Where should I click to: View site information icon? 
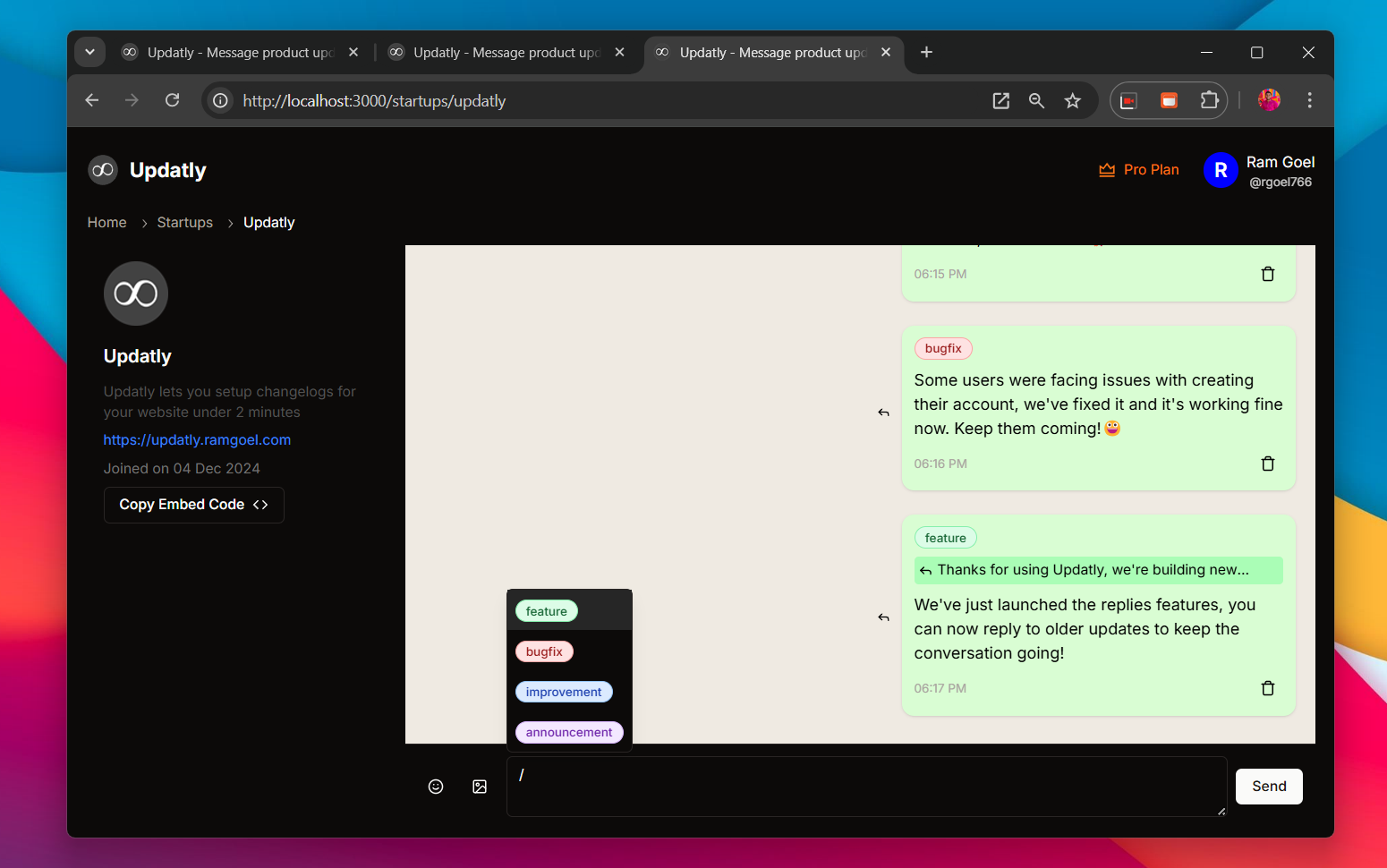(220, 101)
